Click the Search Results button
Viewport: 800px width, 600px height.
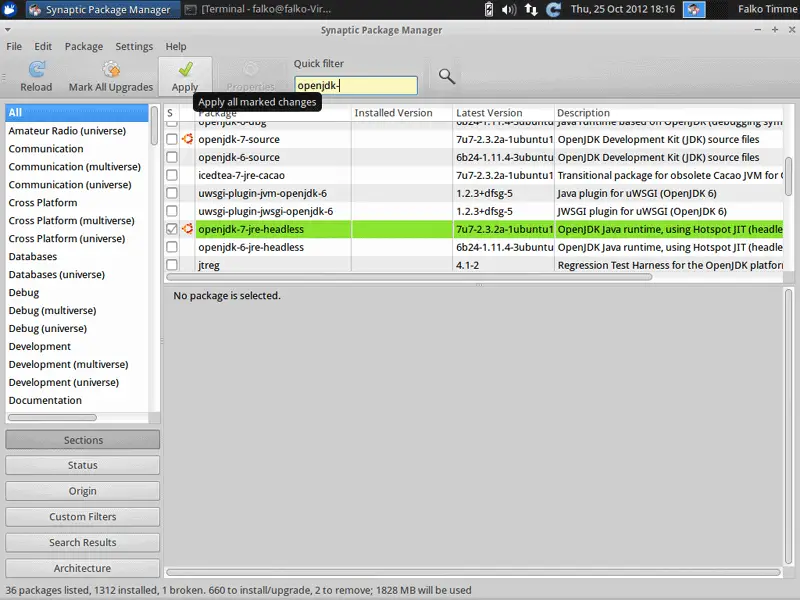click(83, 542)
